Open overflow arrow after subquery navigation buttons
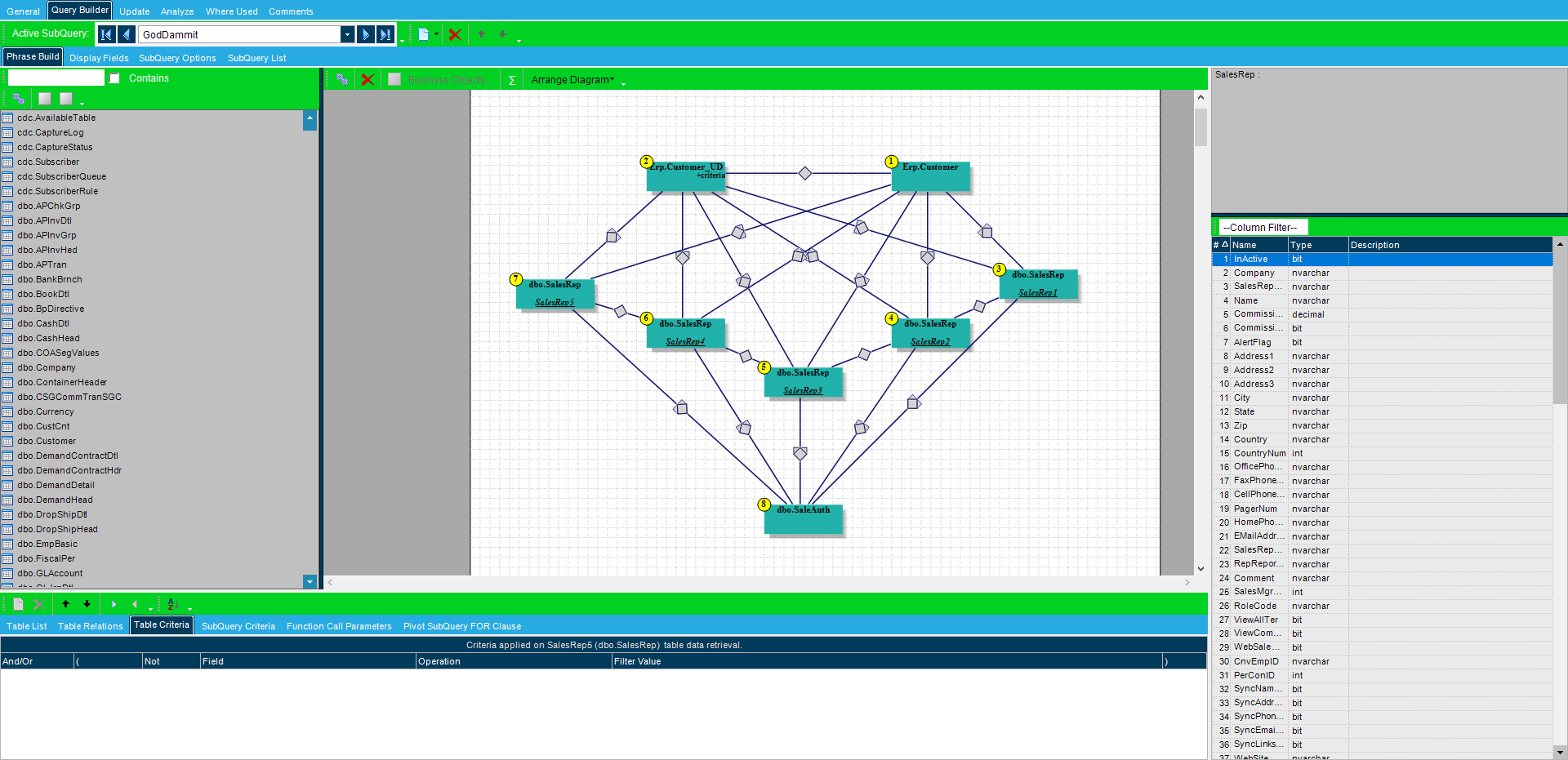Viewport: 1568px width, 760px height. [402, 39]
